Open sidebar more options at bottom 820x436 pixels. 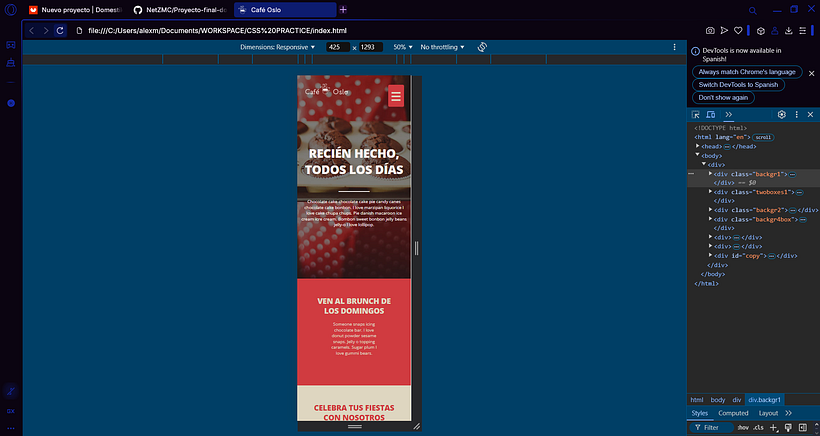[x=10, y=428]
